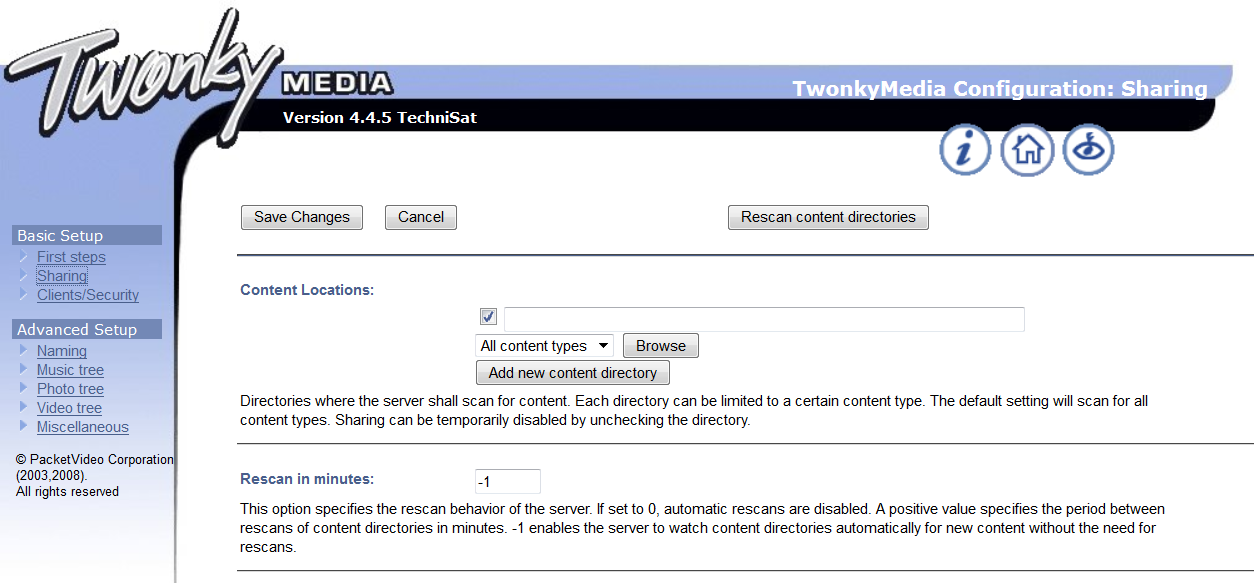Click the round eye-shaped icon beside home
Viewport: 1254px width, 583px height.
1088,150
